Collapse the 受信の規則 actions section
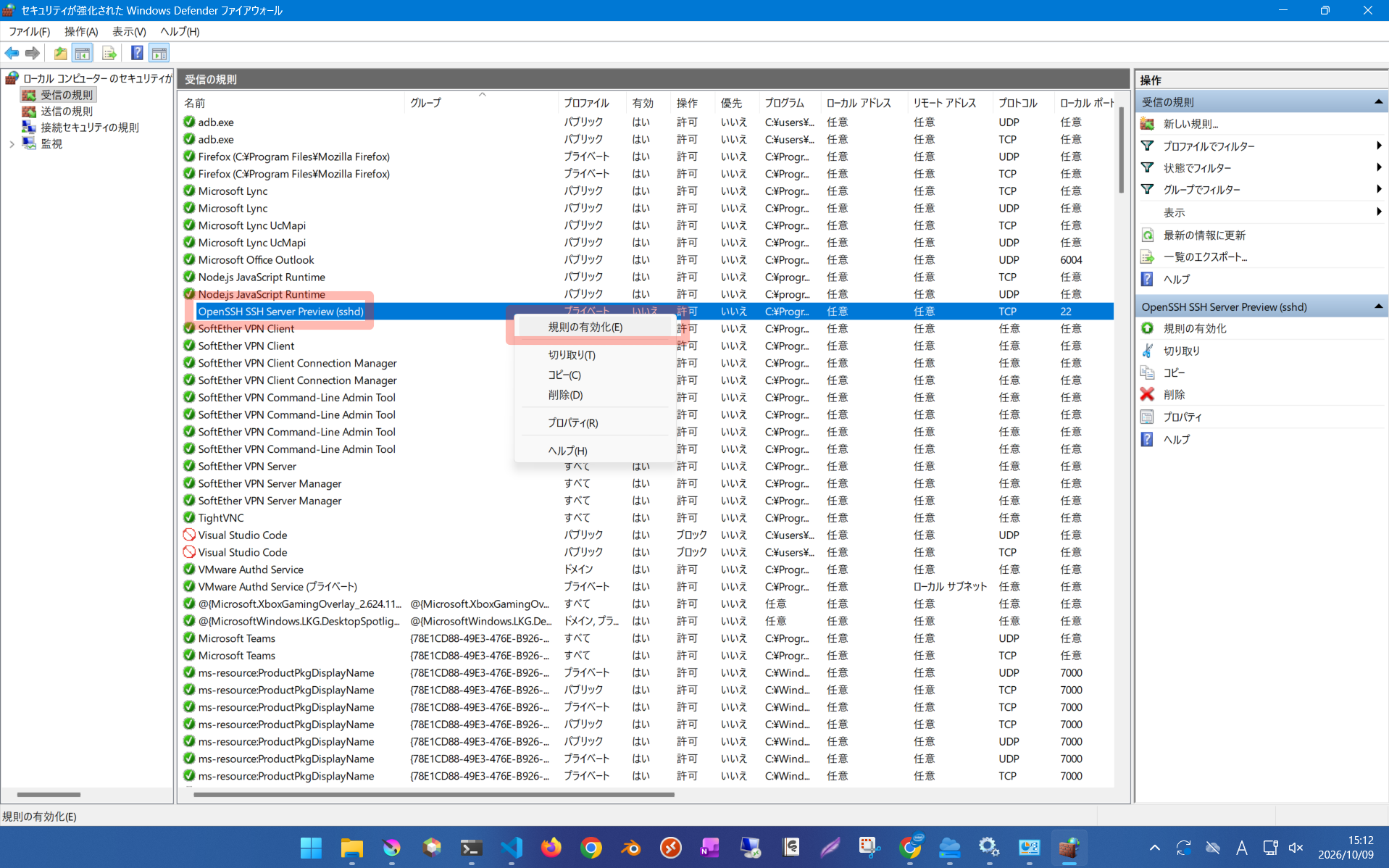1389x868 pixels. [1378, 102]
